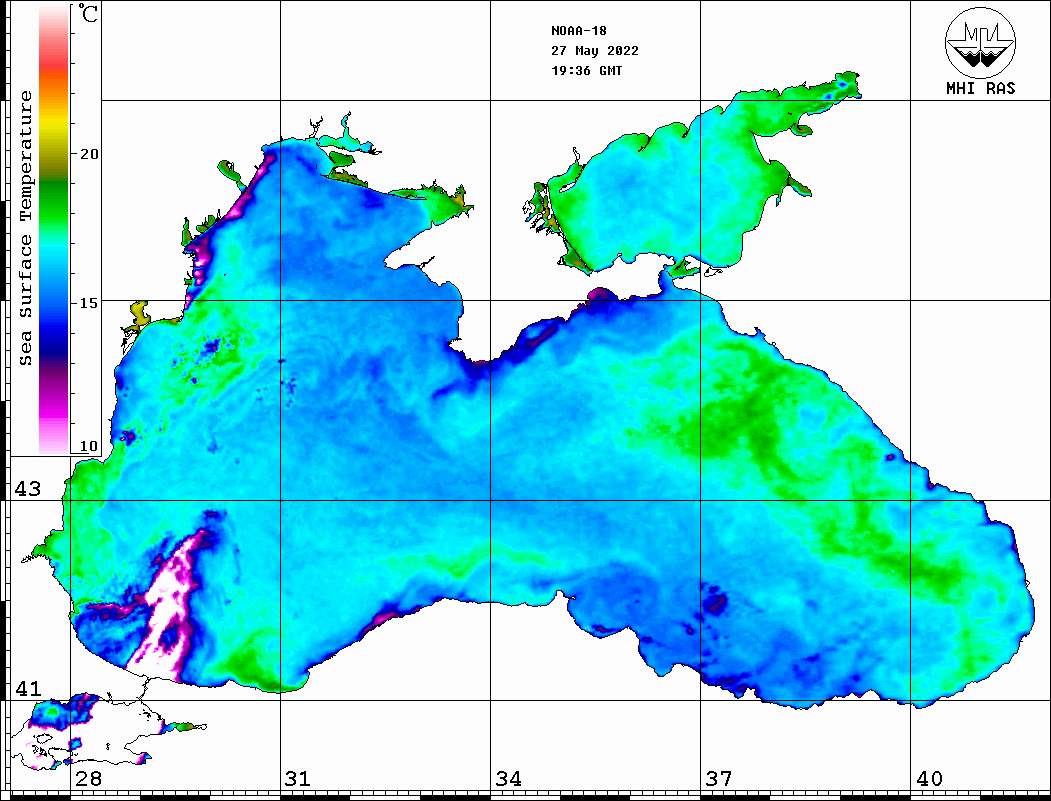Click longitude label '40'
Image resolution: width=1051 pixels, height=801 pixels.
[929, 779]
